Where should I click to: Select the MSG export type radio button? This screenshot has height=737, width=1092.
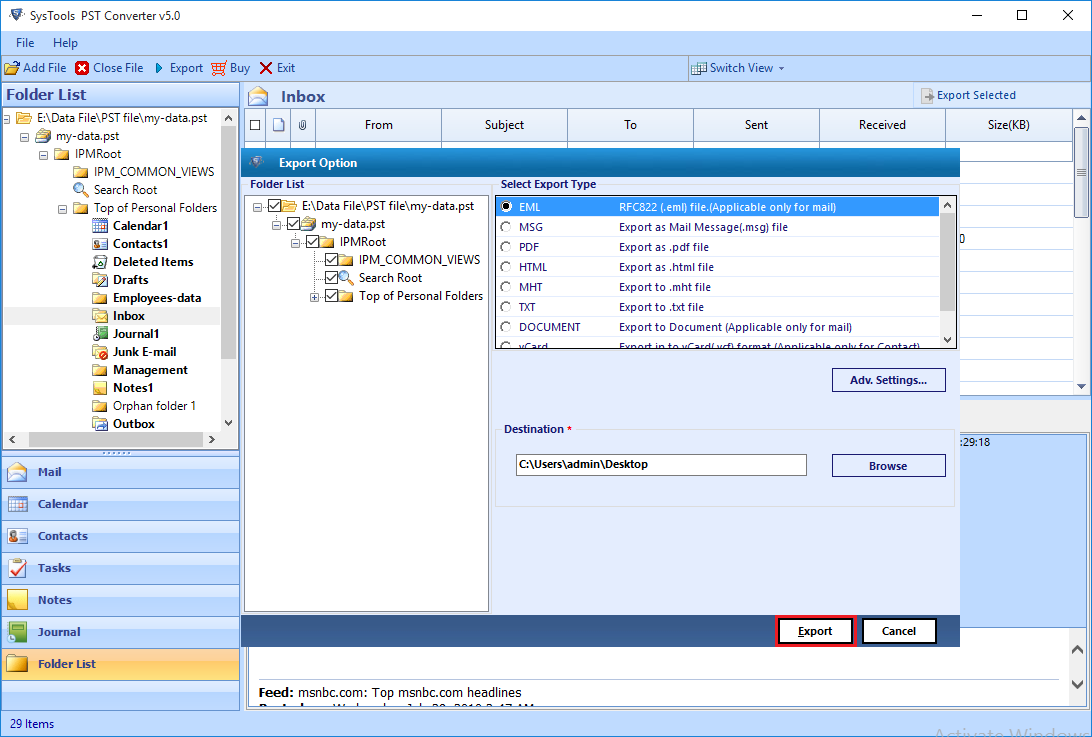[506, 227]
